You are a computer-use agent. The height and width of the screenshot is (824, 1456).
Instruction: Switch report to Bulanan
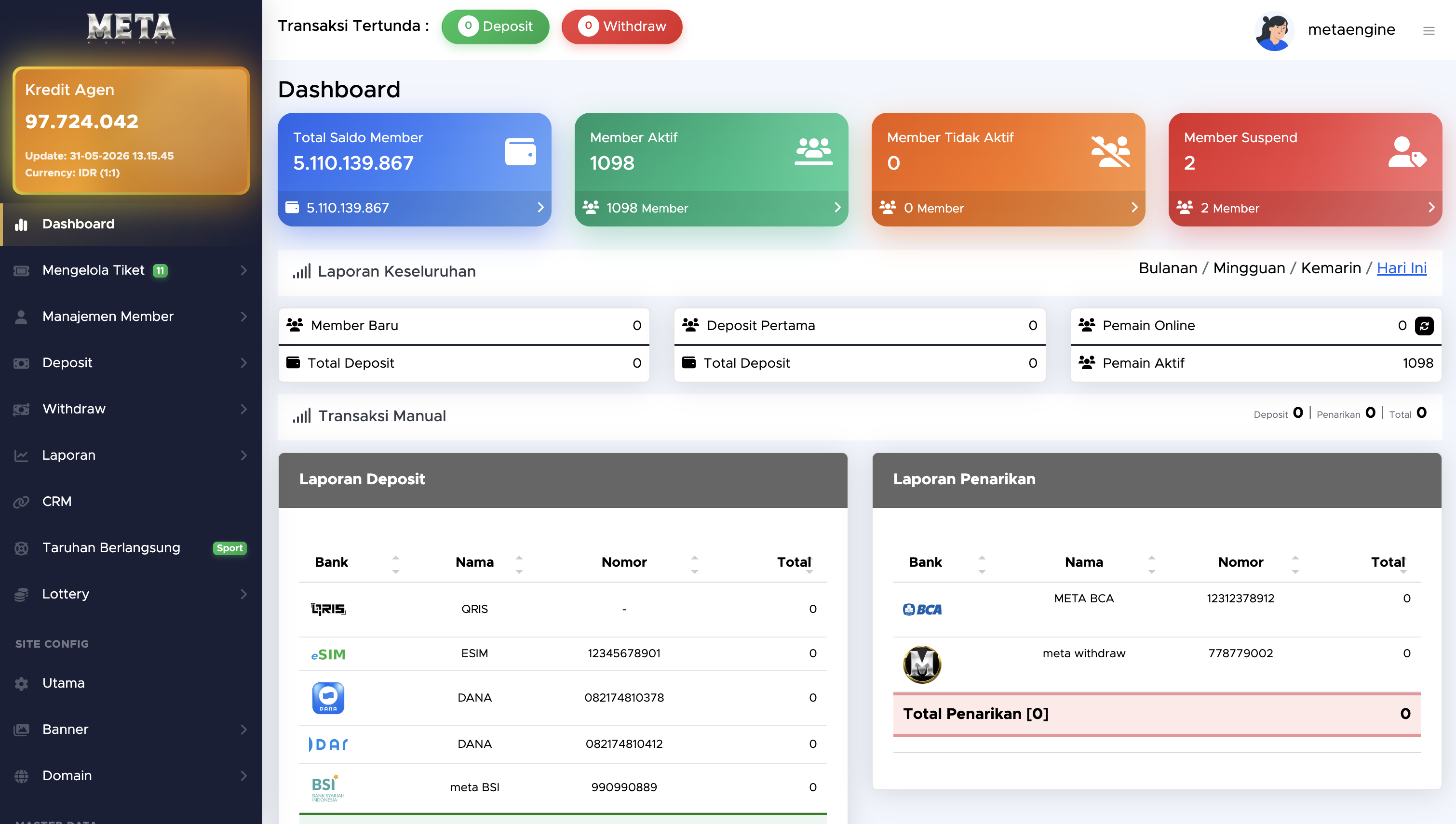(1167, 268)
